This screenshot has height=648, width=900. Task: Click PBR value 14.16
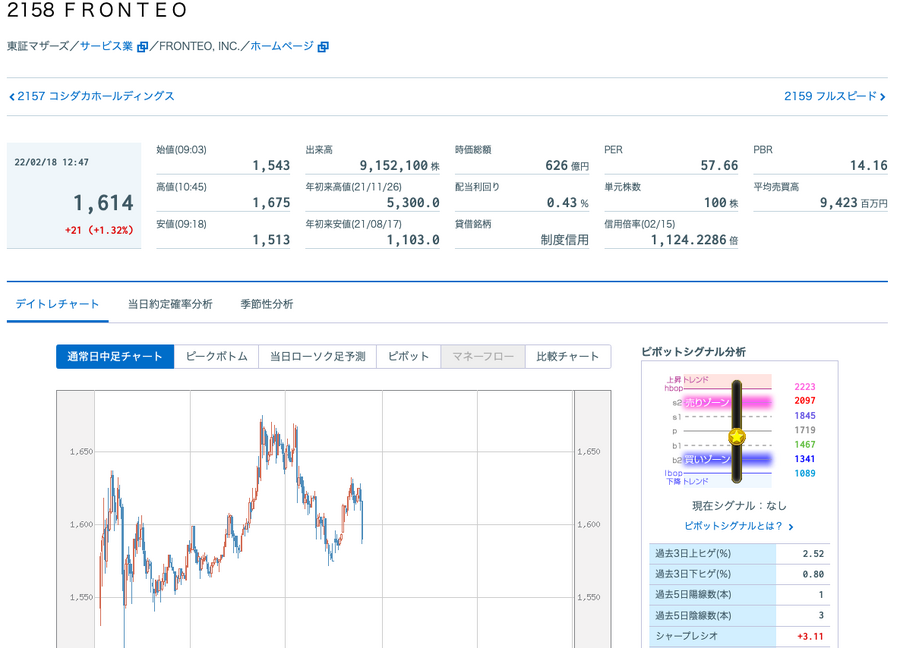(x=868, y=166)
